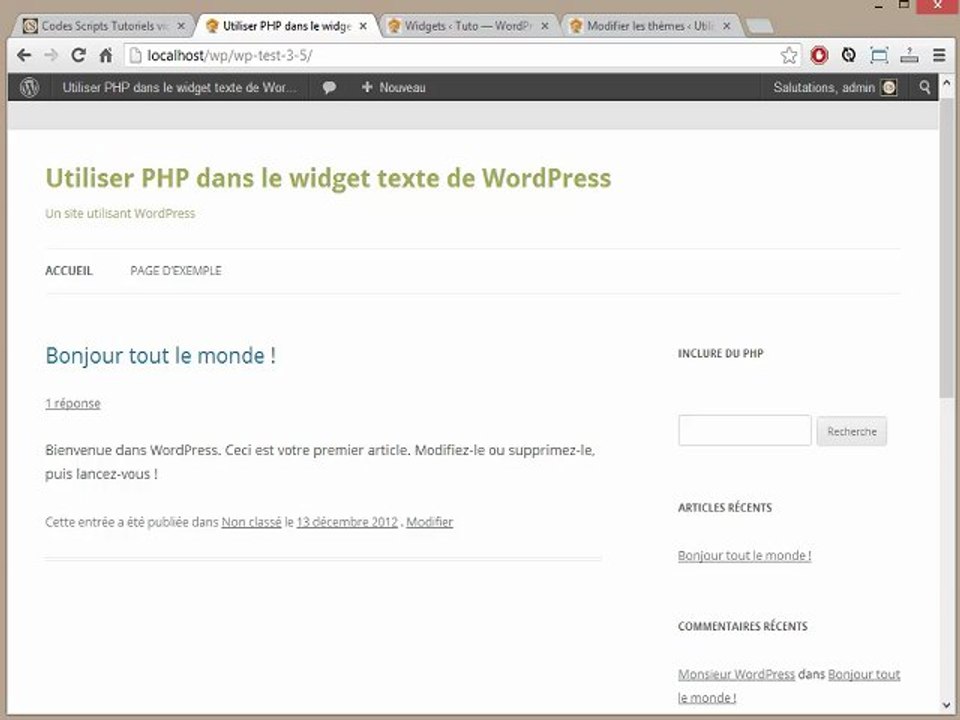The width and height of the screenshot is (960, 720).
Task: Click the Modifier edit post link
Action: [x=430, y=522]
